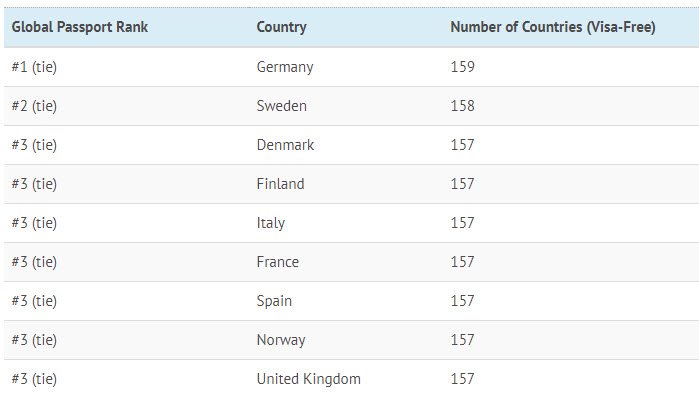Click the Number of Countries (Visa-Free) header

click(x=553, y=27)
